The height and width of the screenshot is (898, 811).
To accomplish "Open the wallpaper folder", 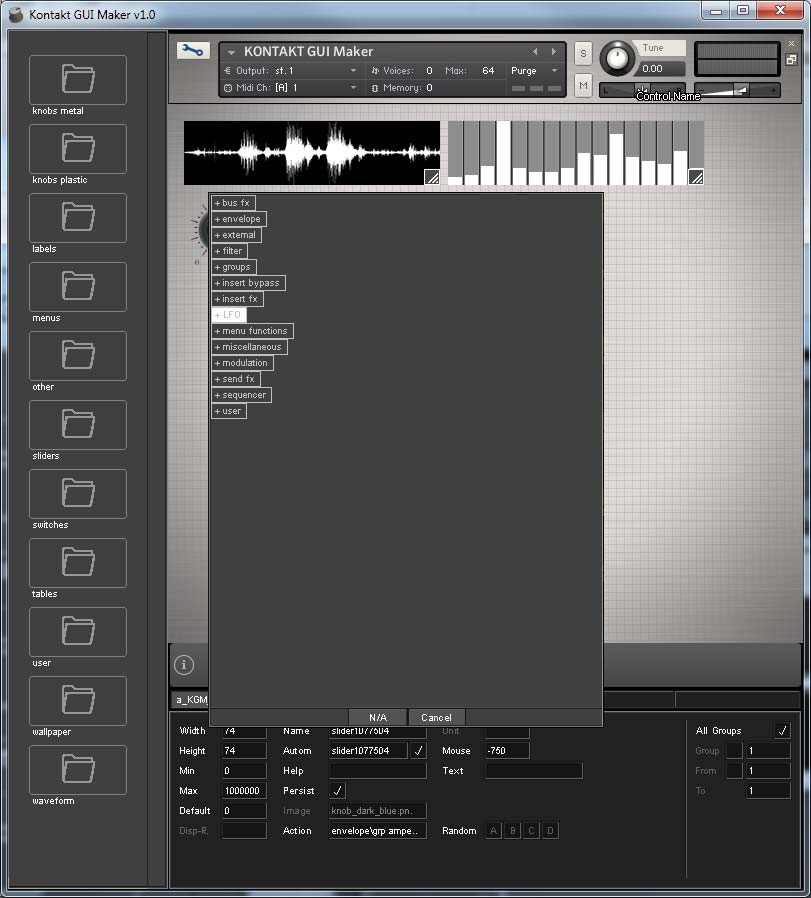I will pyautogui.click(x=78, y=701).
